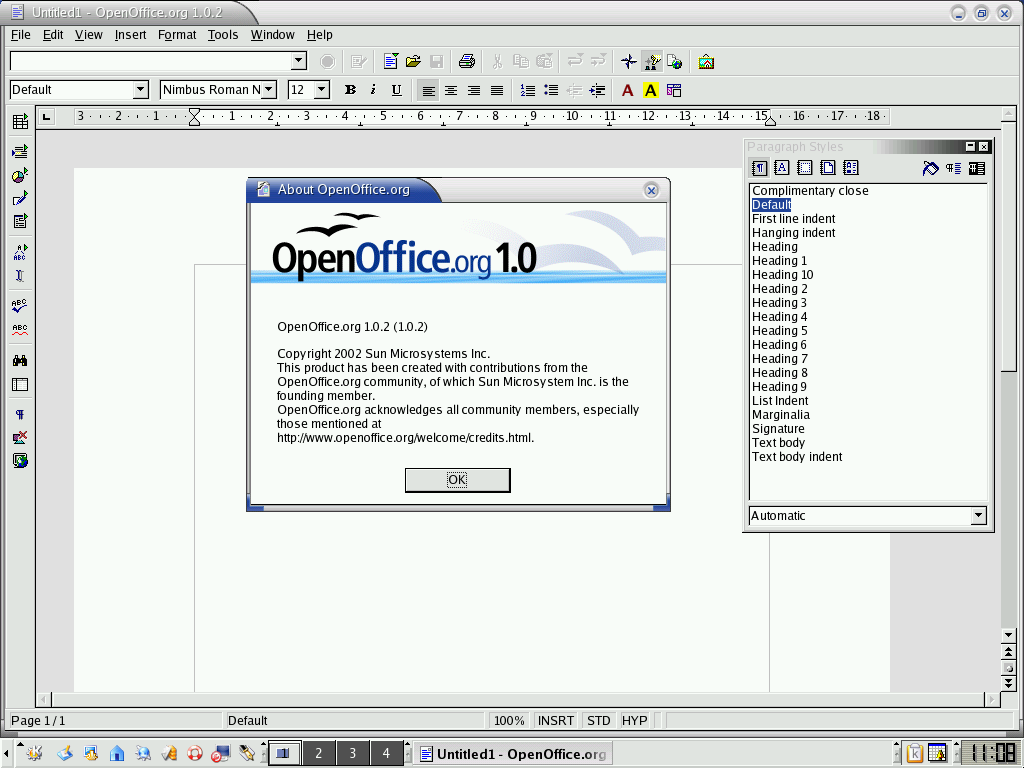1024x768 pixels.
Task: Click the STD selection mode field
Action: tap(598, 720)
